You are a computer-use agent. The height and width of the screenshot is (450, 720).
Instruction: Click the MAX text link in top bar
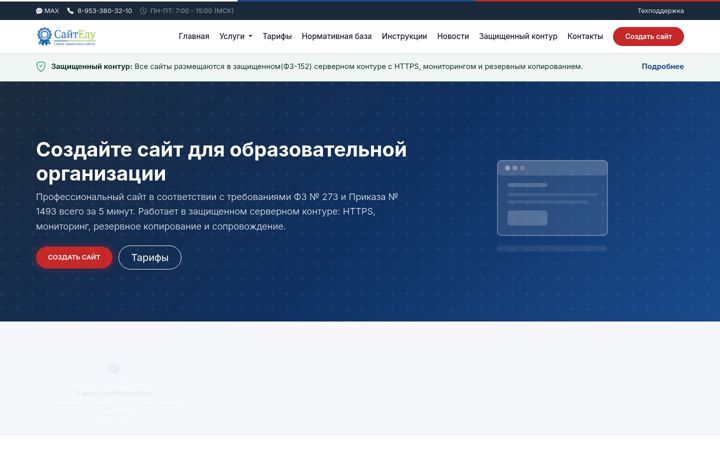coord(51,11)
